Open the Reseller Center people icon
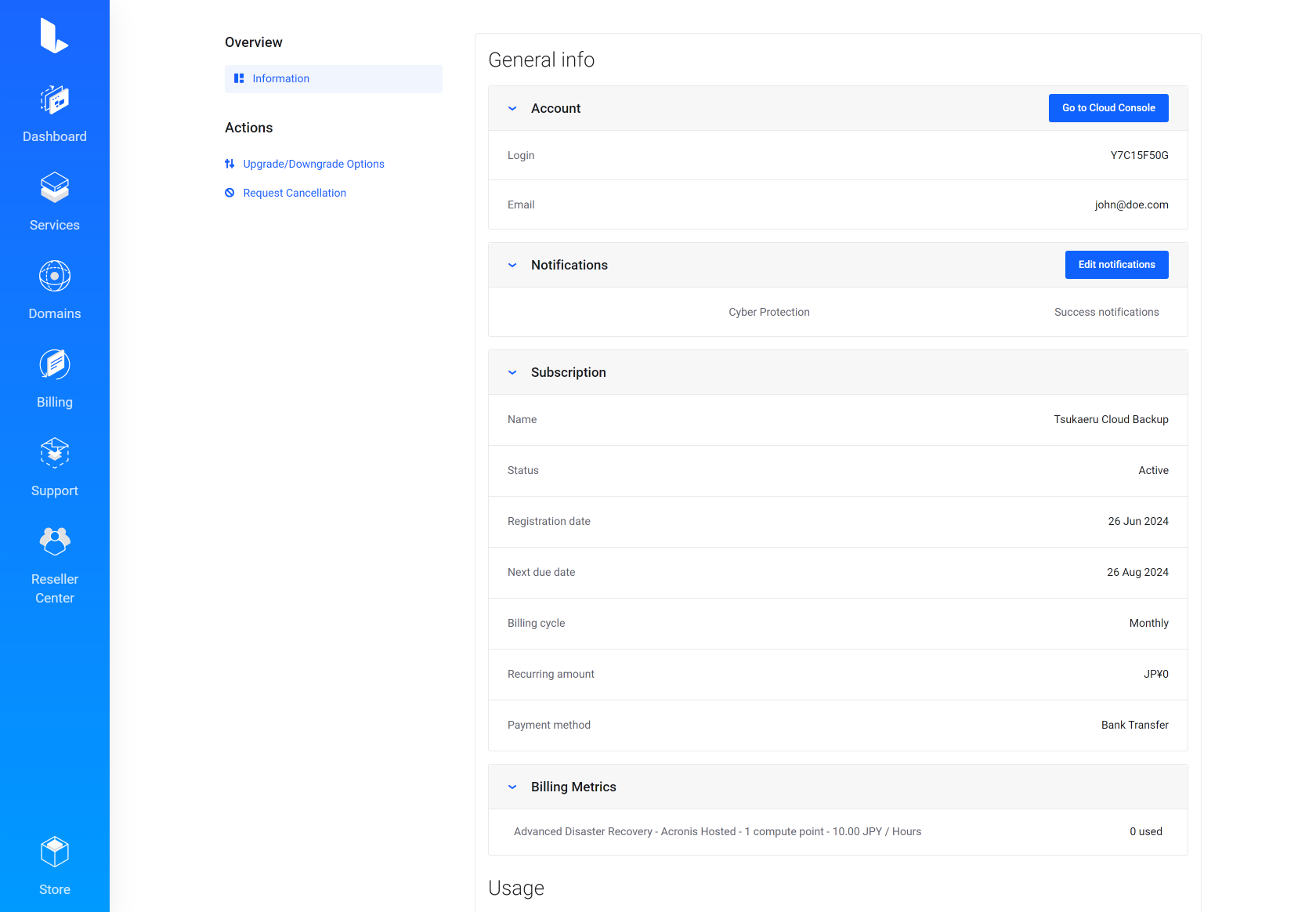 (x=55, y=541)
